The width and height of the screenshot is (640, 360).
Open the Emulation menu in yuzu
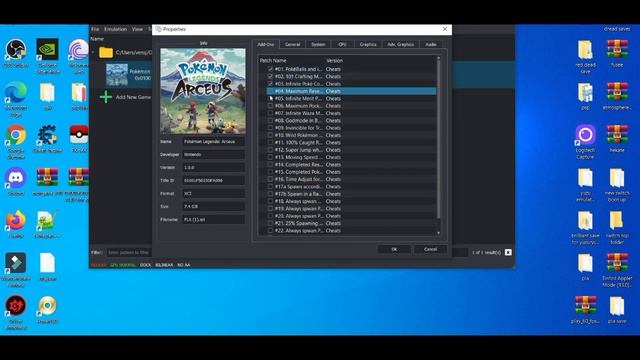[116, 29]
